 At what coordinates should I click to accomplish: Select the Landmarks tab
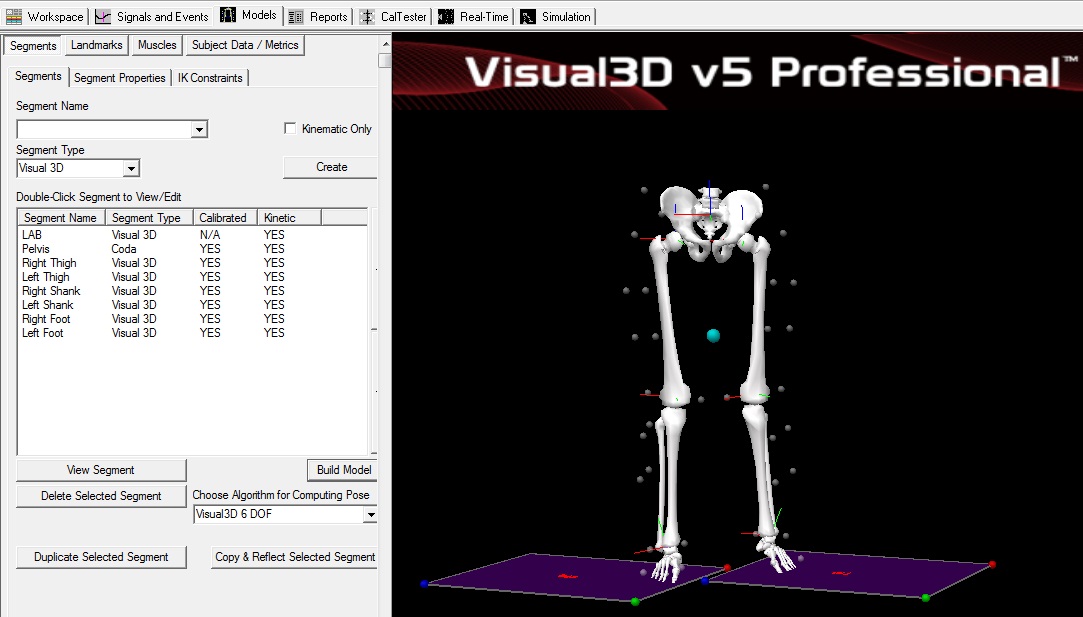point(97,45)
